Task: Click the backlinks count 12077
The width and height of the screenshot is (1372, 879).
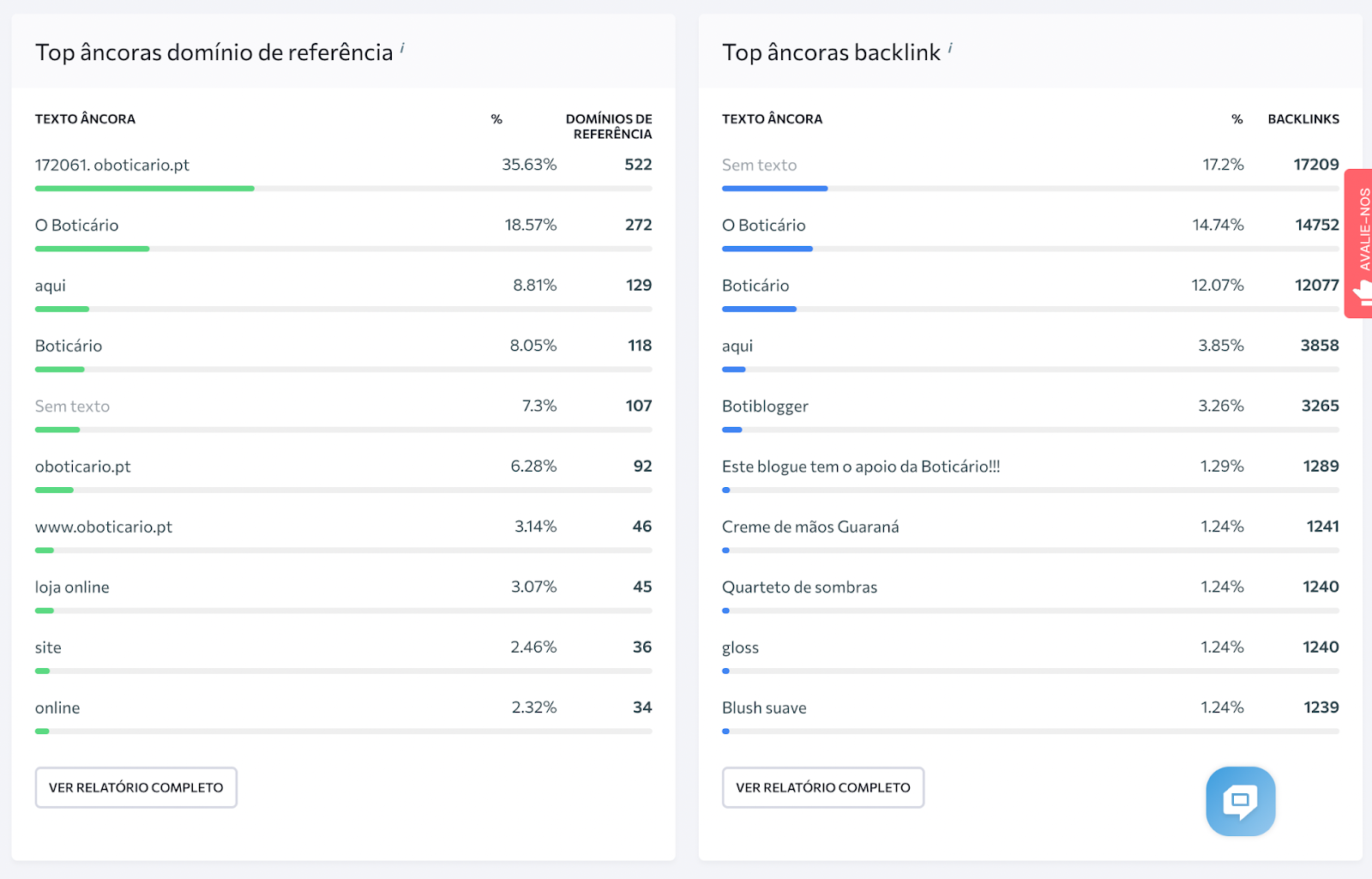Action: pyautogui.click(x=1317, y=286)
